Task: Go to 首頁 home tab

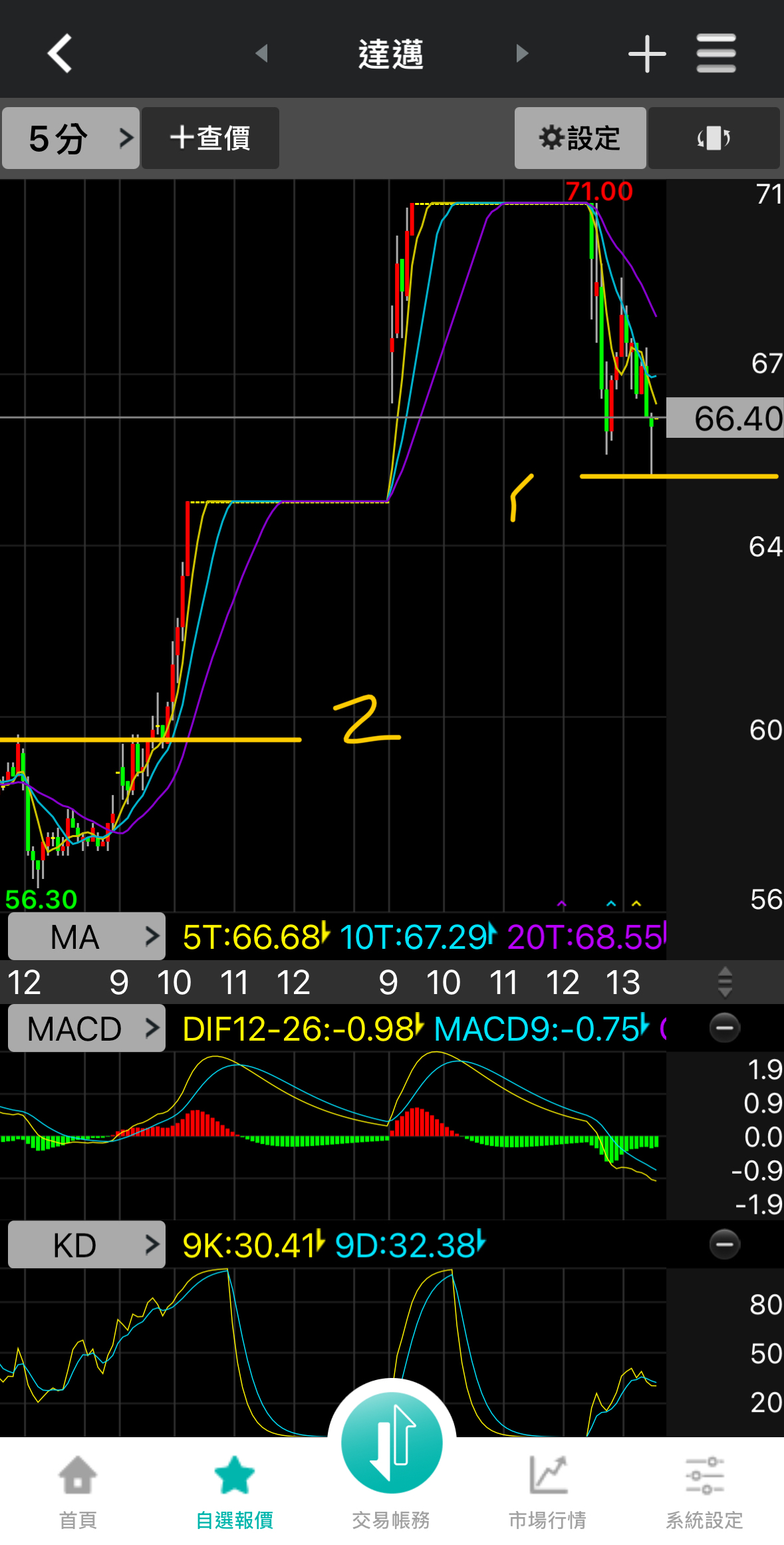Action: tap(78, 1493)
